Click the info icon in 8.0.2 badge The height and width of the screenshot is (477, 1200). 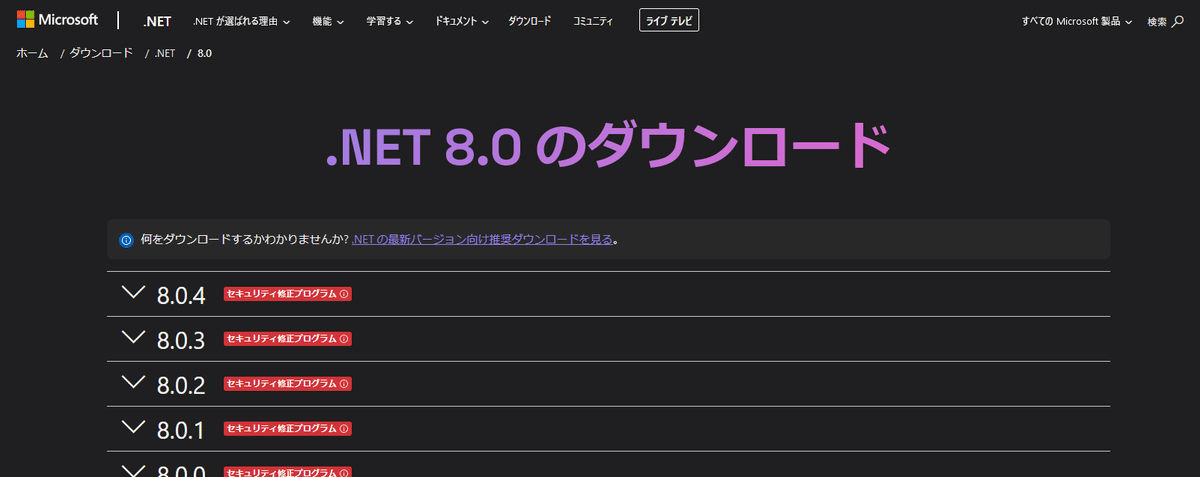tap(344, 385)
